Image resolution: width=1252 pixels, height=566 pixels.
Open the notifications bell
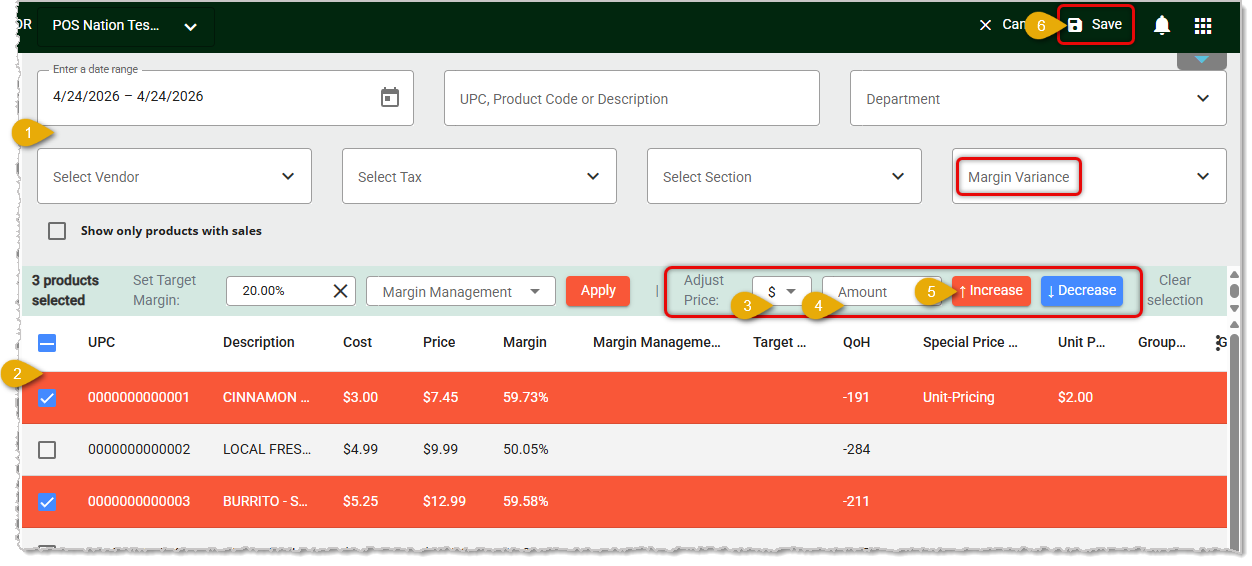click(x=1162, y=25)
